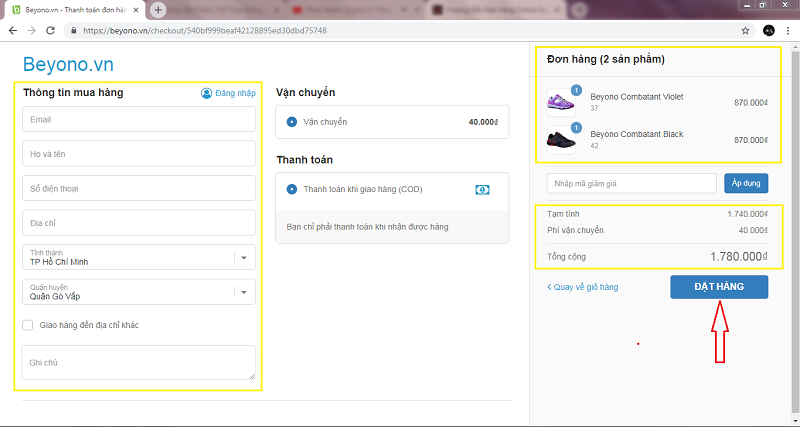Click the Áp dụng discount button
The height and width of the screenshot is (427, 800).
point(746,183)
